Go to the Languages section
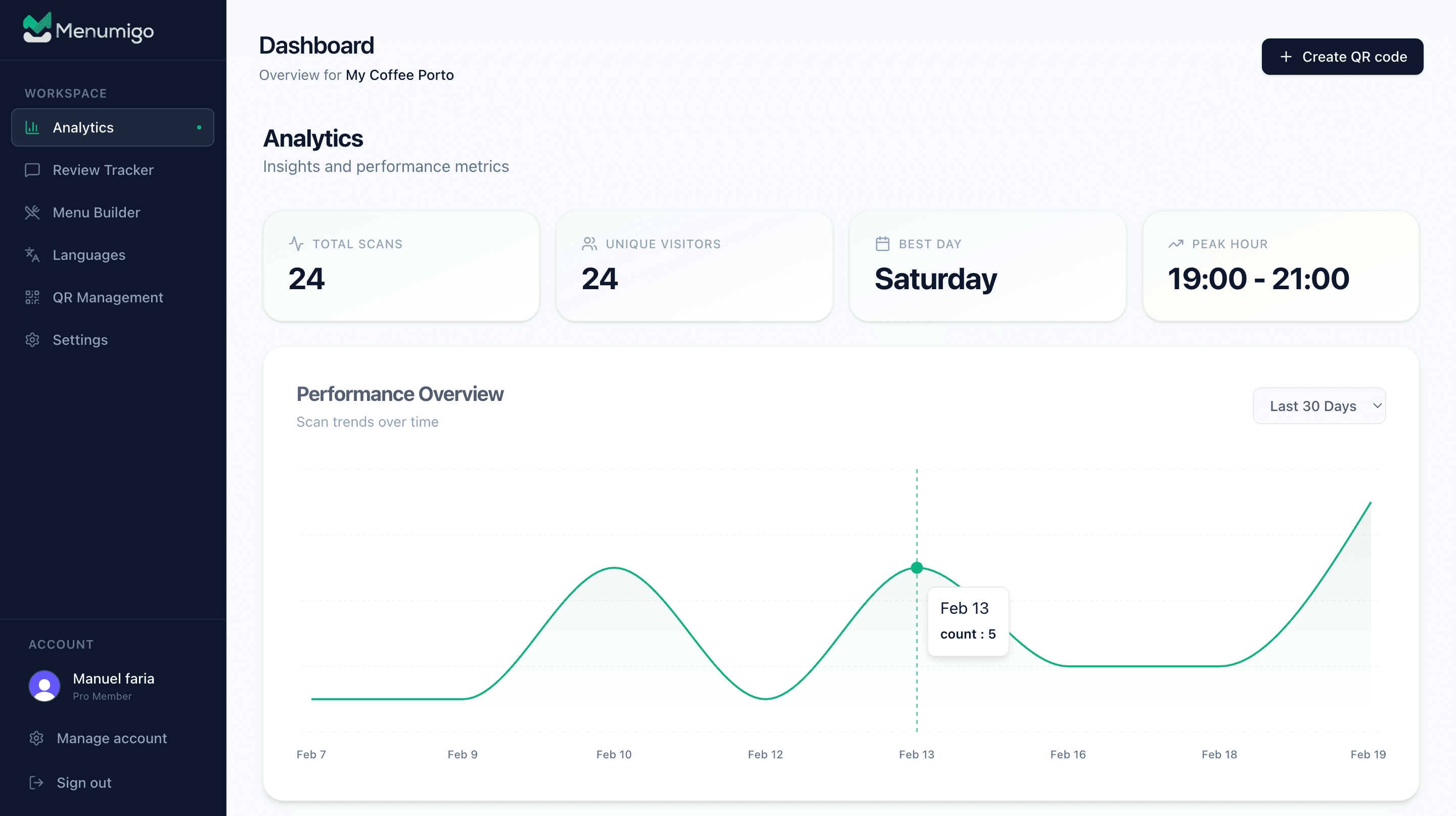This screenshot has height=816, width=1456. pos(89,255)
